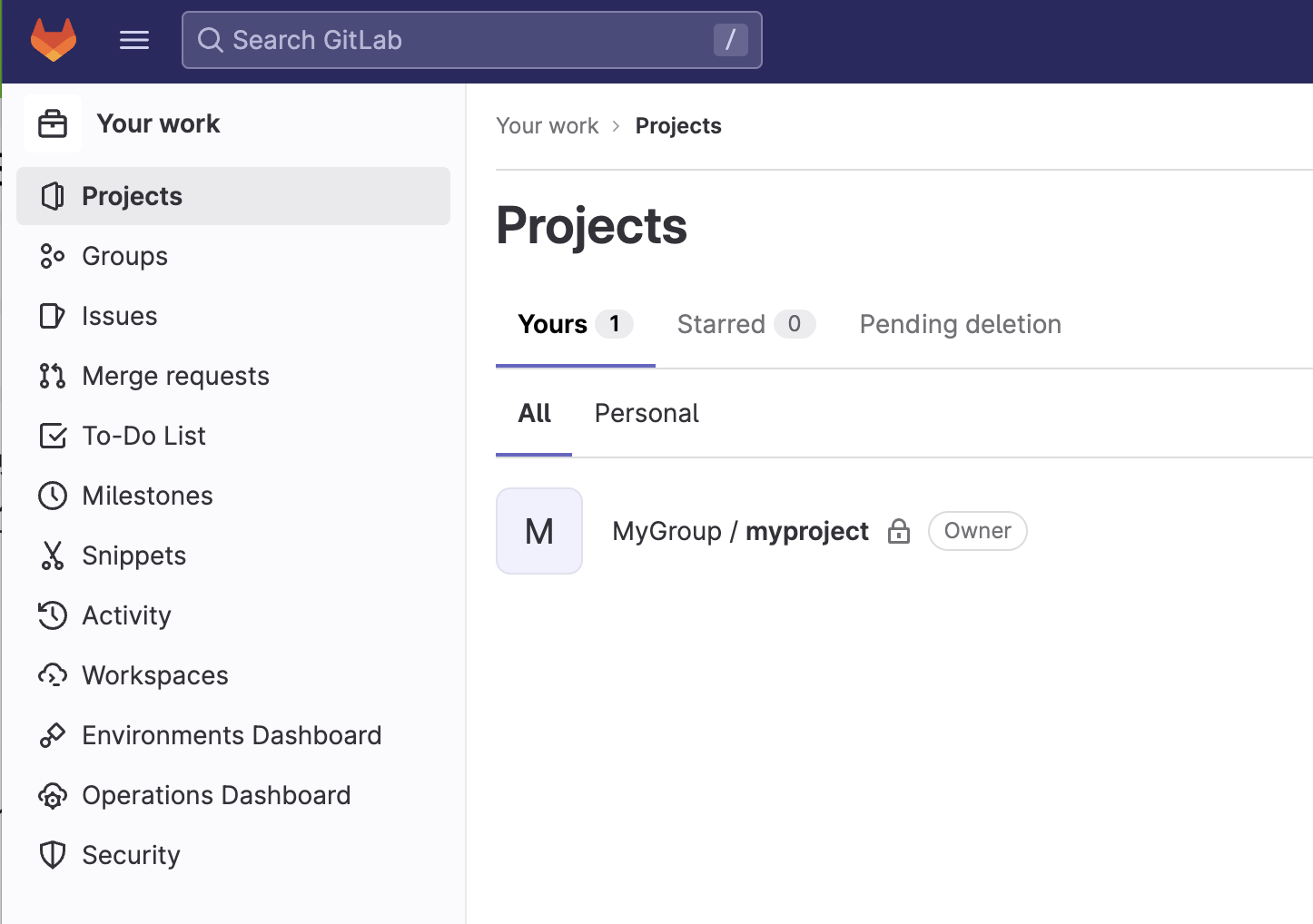Click the private project lock icon

(x=898, y=531)
